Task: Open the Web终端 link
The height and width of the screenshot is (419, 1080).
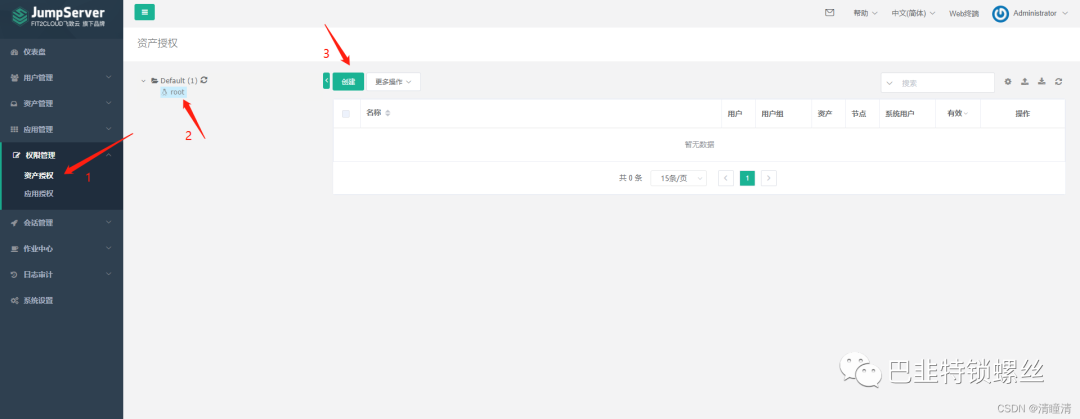Action: [964, 13]
